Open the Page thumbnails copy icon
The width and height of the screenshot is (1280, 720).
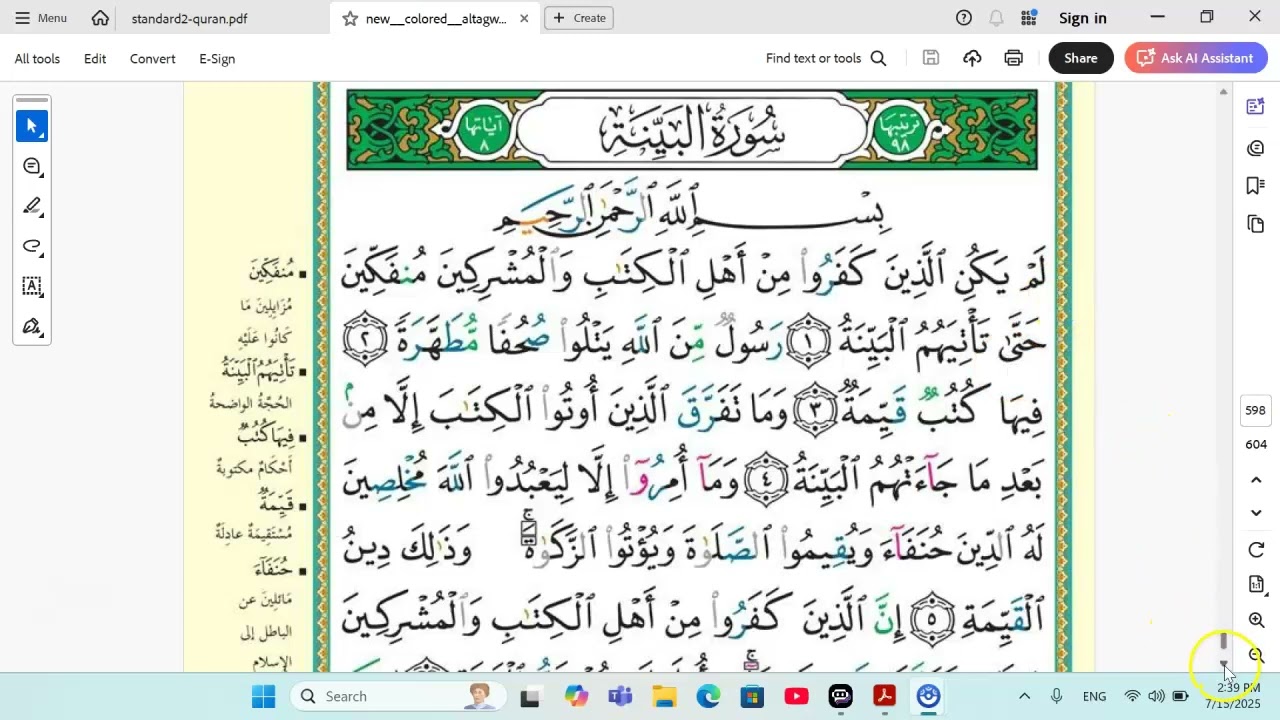point(1256,224)
